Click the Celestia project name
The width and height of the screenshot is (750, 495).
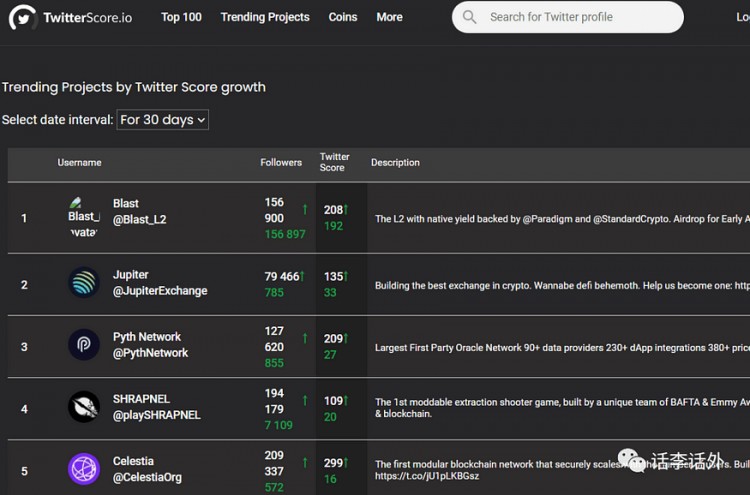click(x=133, y=461)
